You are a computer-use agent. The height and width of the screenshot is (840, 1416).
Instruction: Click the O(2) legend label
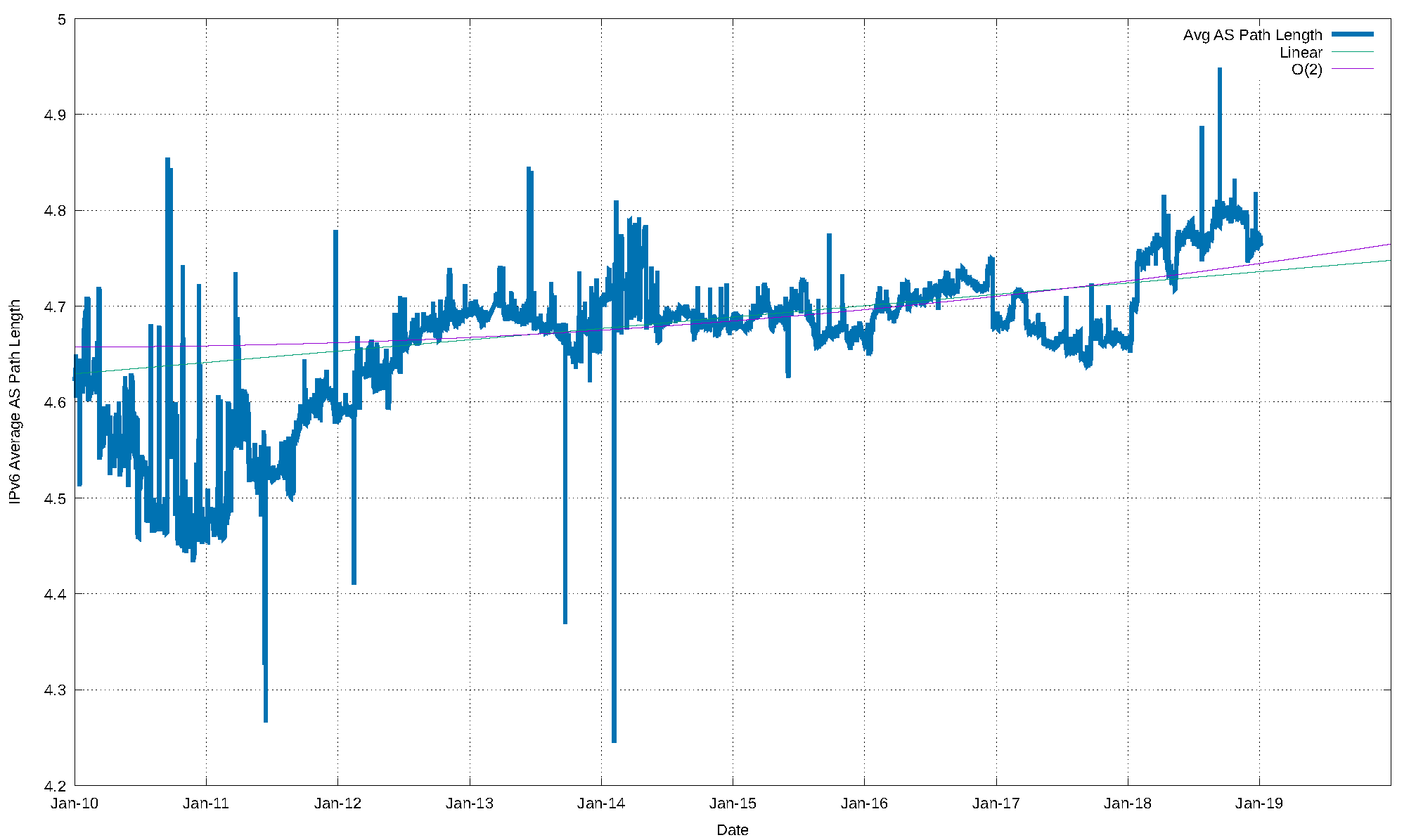coord(1306,70)
